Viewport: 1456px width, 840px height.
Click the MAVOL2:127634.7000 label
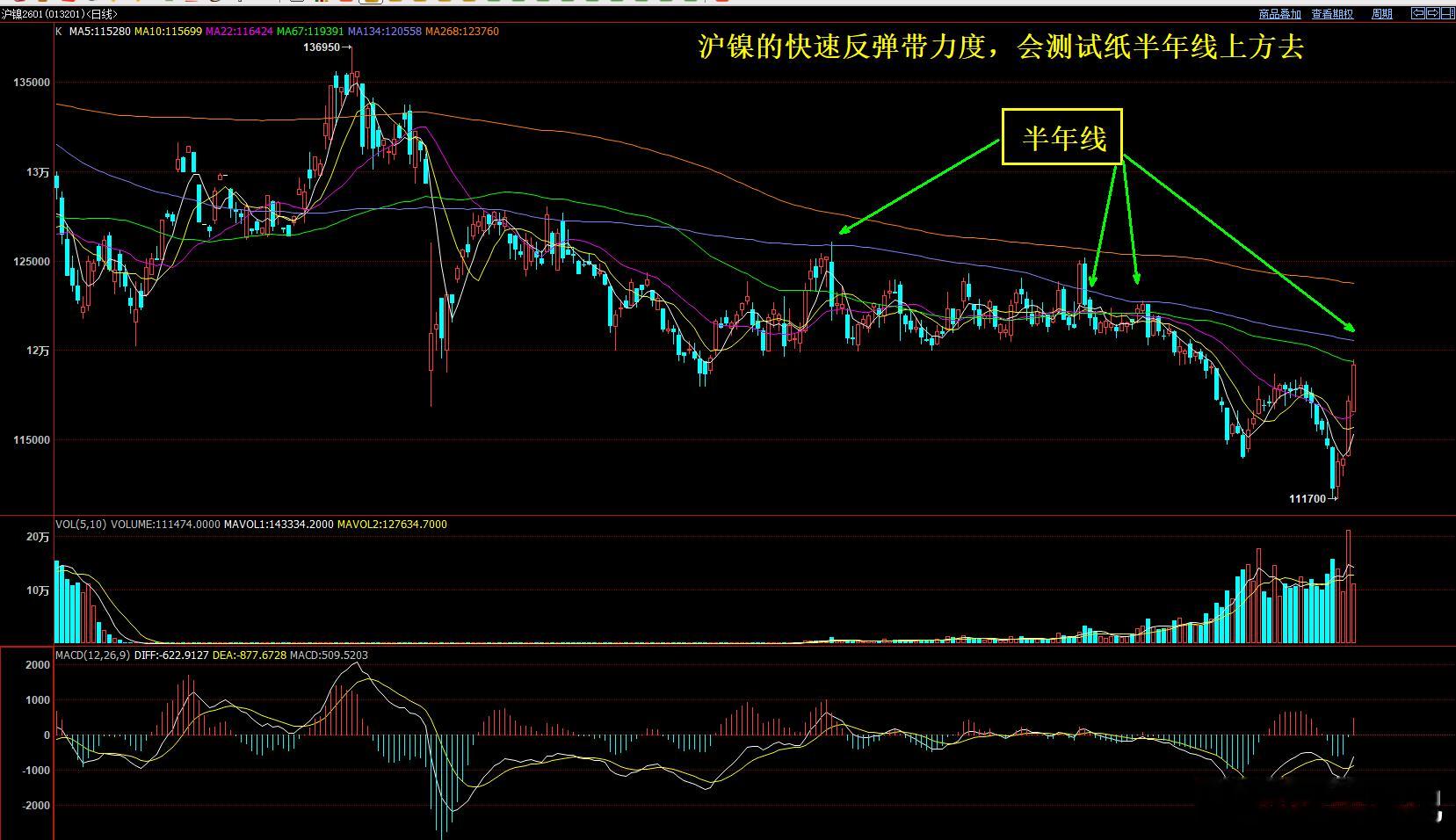tap(393, 524)
